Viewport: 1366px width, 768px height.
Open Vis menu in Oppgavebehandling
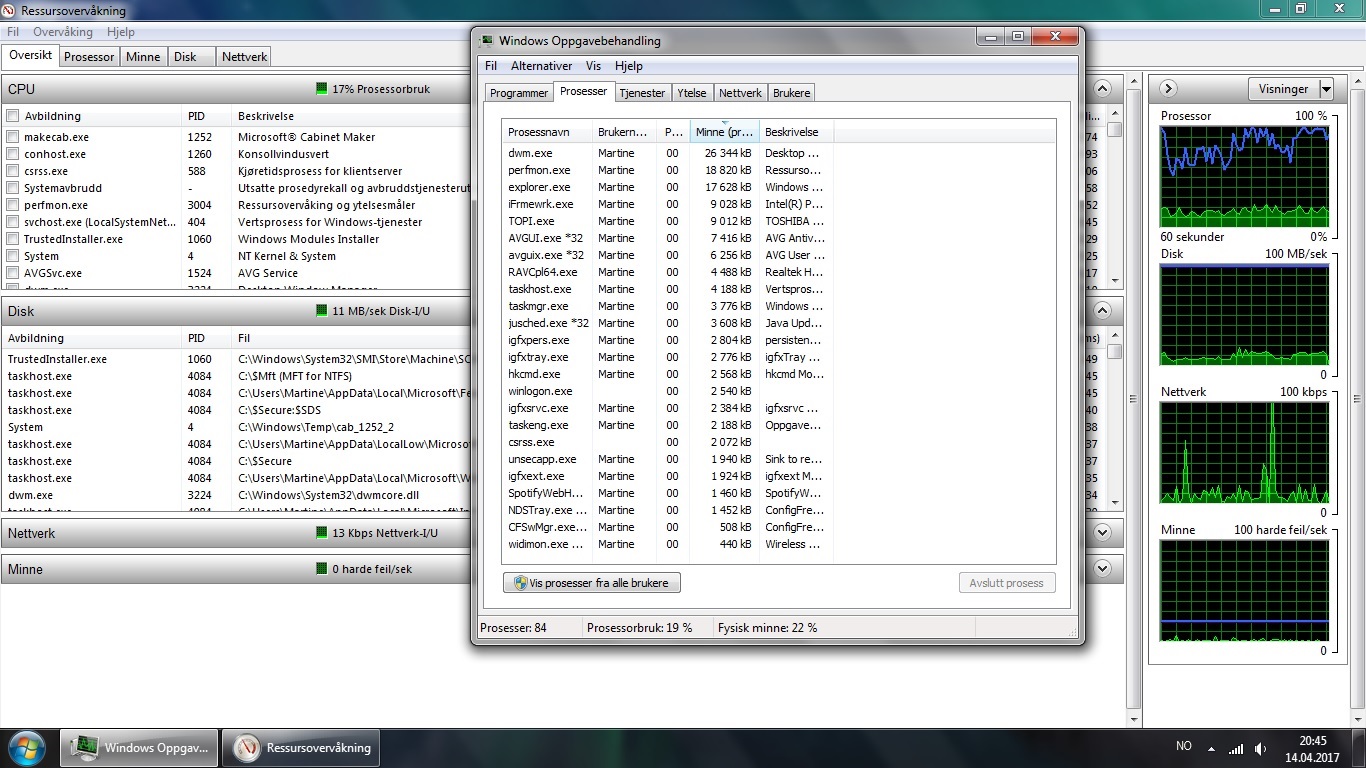pyautogui.click(x=593, y=66)
